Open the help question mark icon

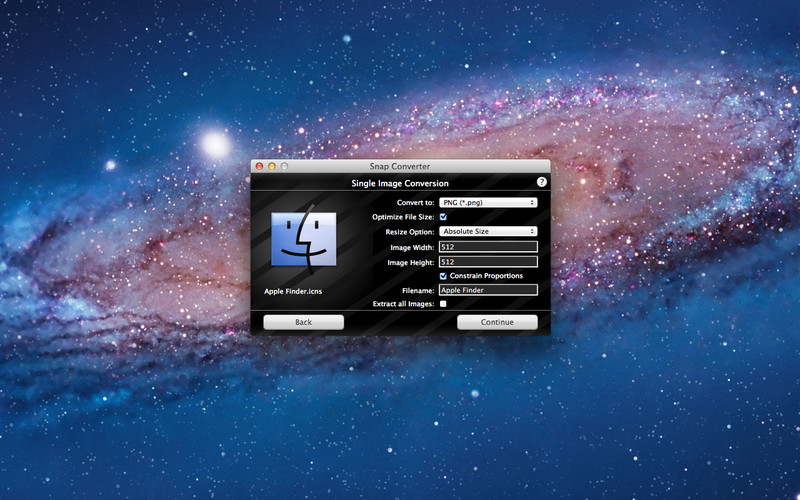click(x=542, y=182)
